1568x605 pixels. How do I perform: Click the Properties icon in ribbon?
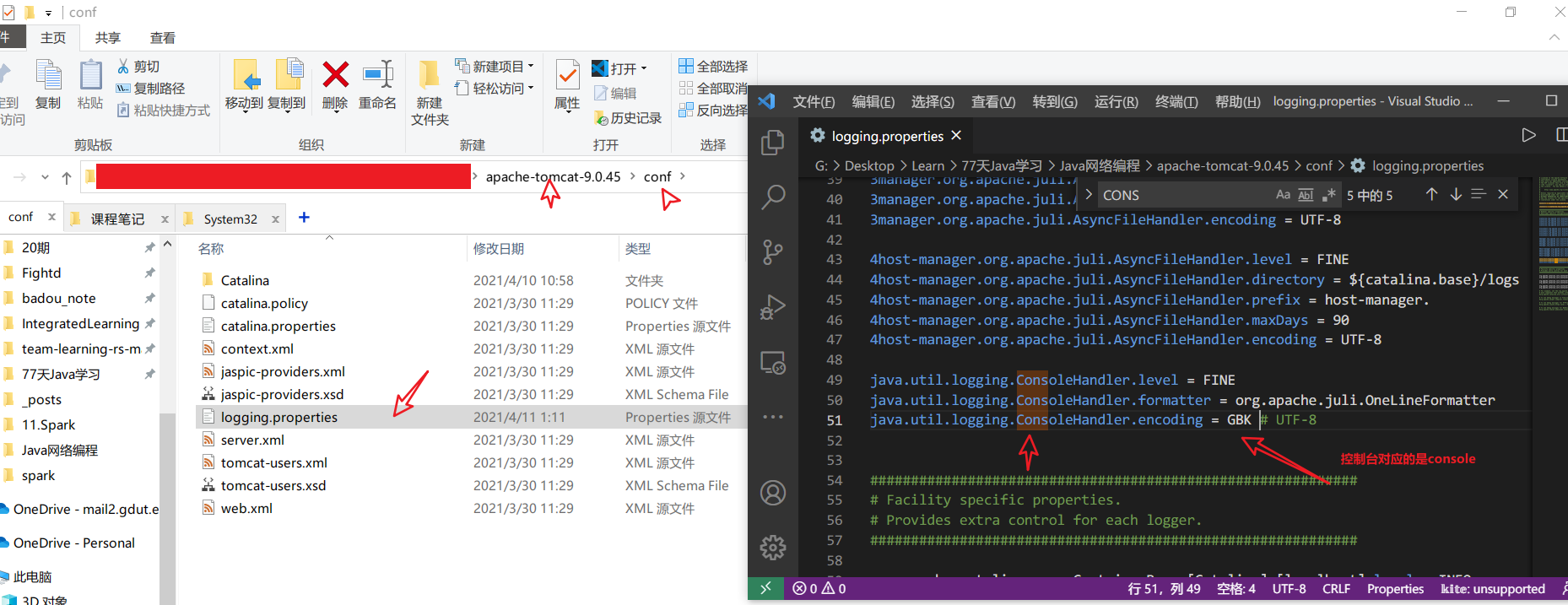567,86
